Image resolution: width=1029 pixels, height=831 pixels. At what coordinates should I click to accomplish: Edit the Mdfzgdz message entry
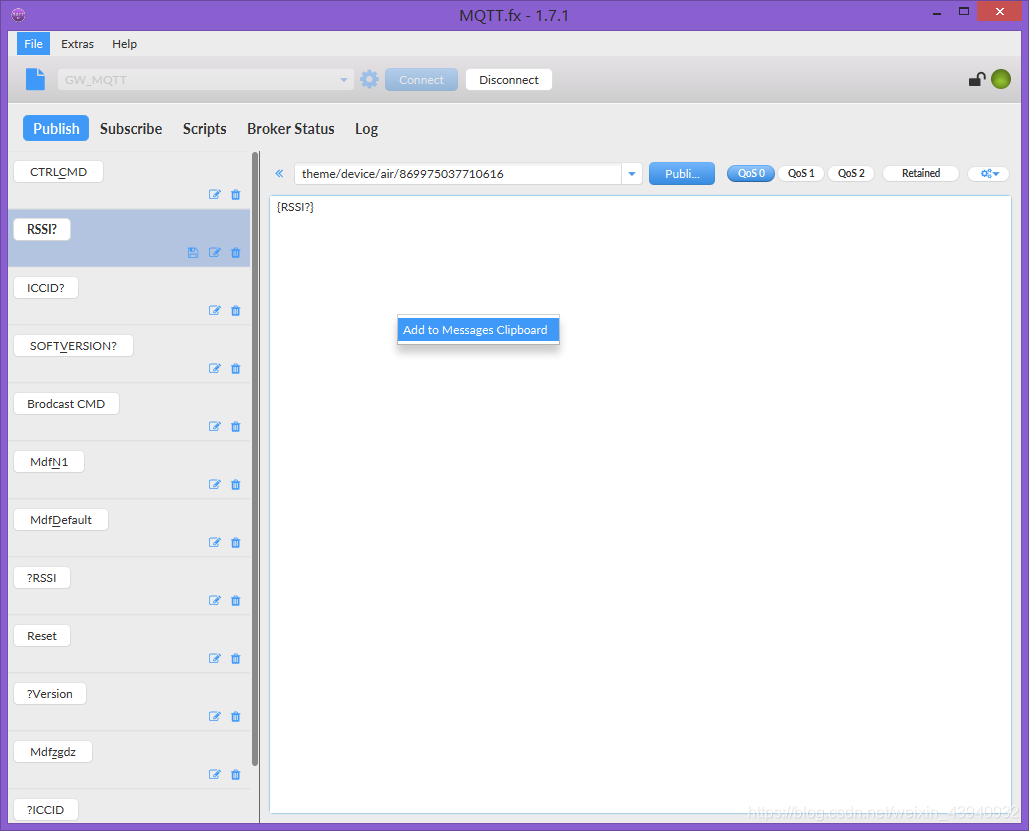pos(215,775)
